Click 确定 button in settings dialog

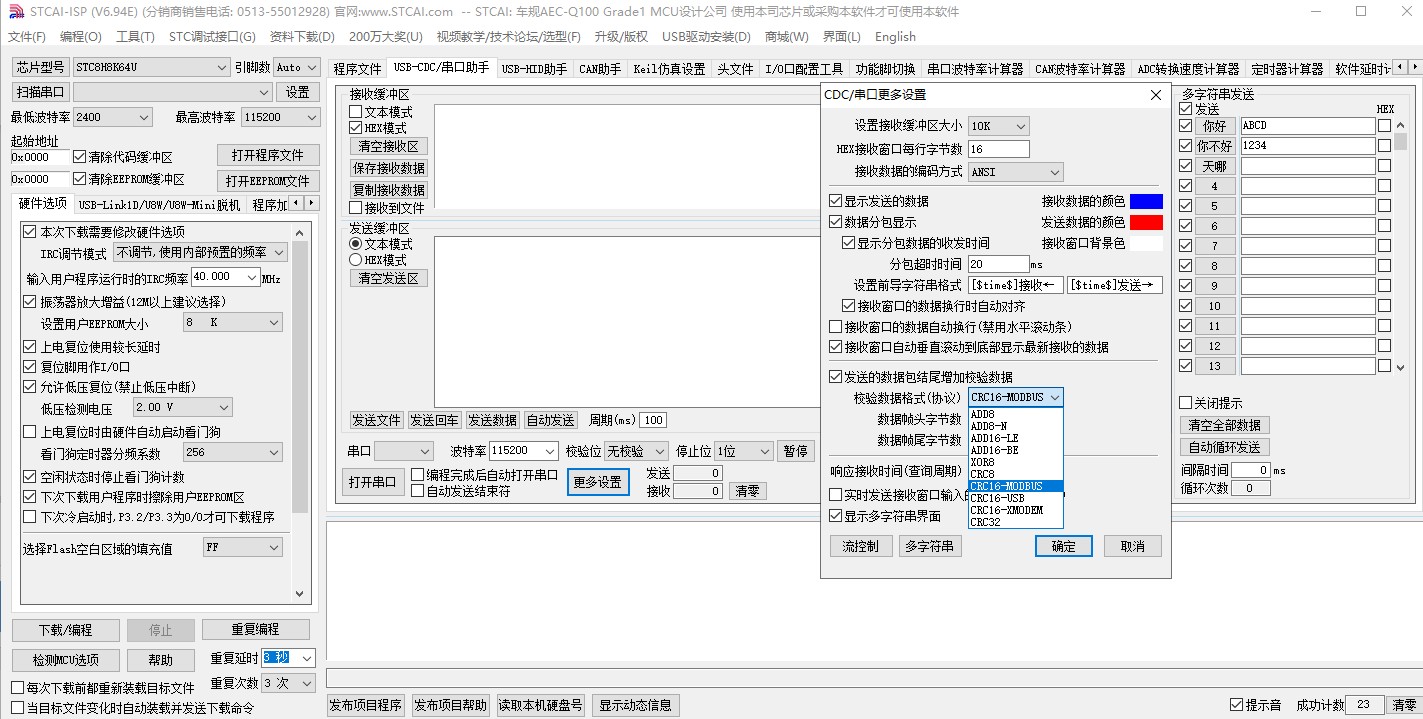pyautogui.click(x=1064, y=546)
